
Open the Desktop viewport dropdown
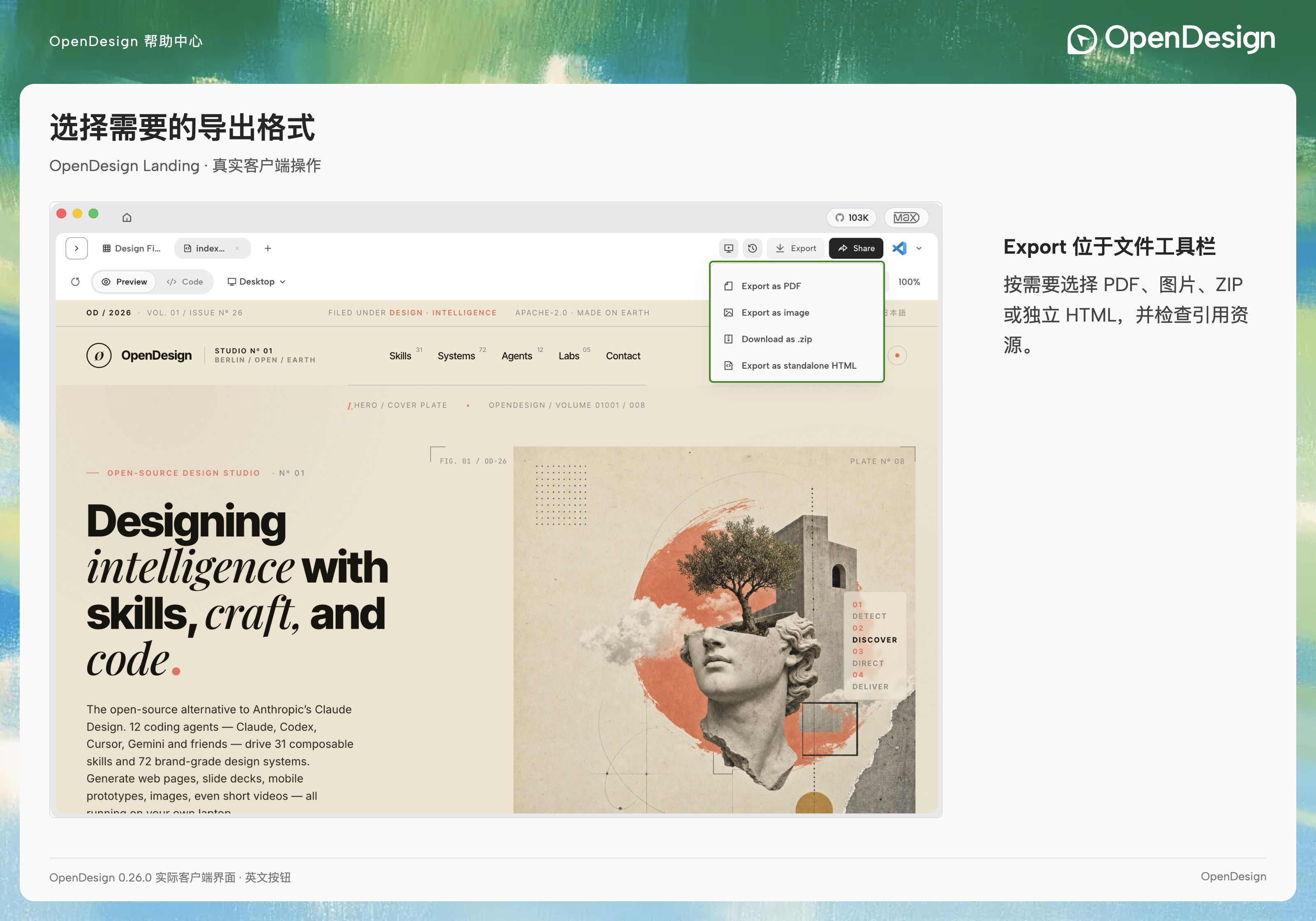click(256, 281)
